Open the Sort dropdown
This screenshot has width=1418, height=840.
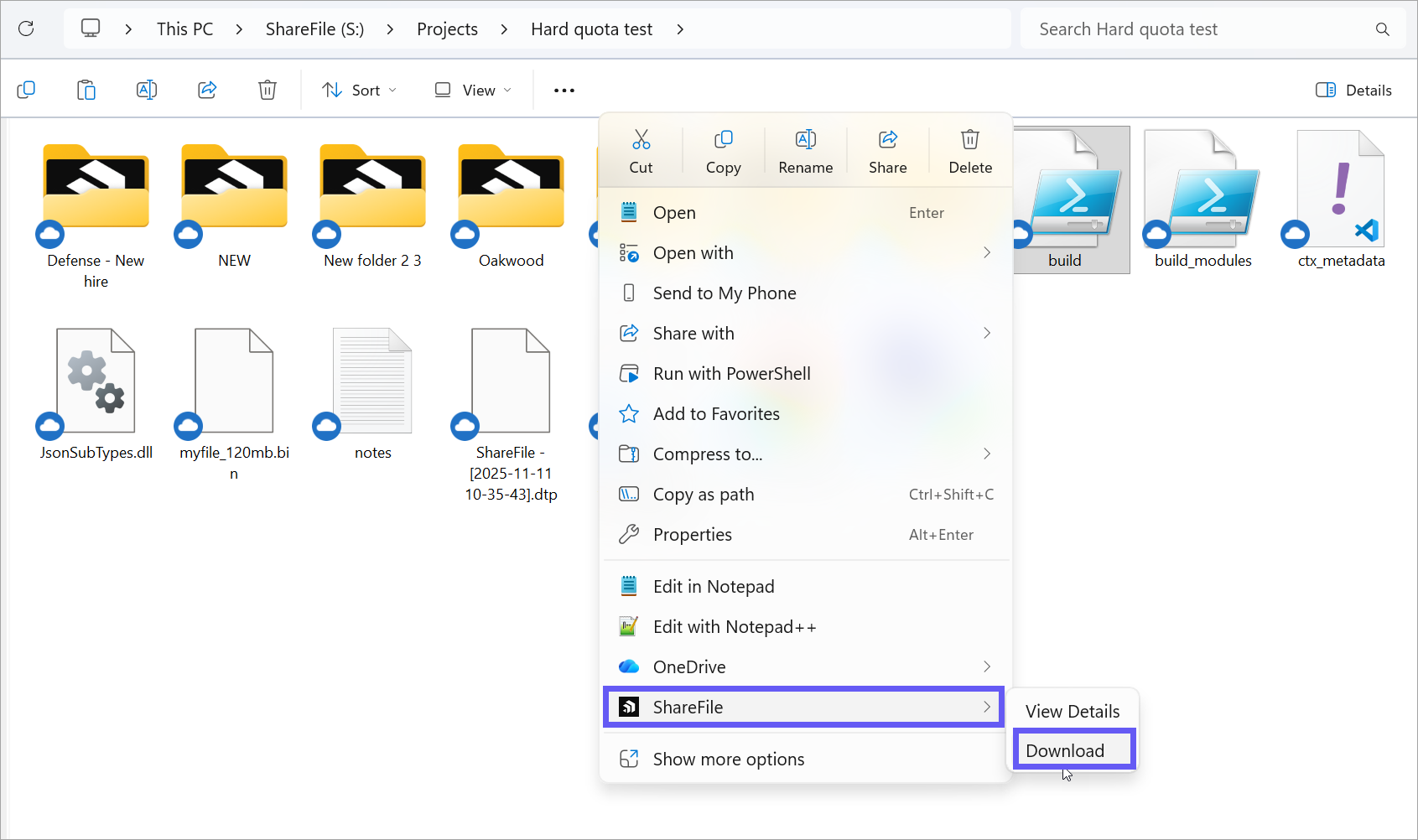(358, 89)
